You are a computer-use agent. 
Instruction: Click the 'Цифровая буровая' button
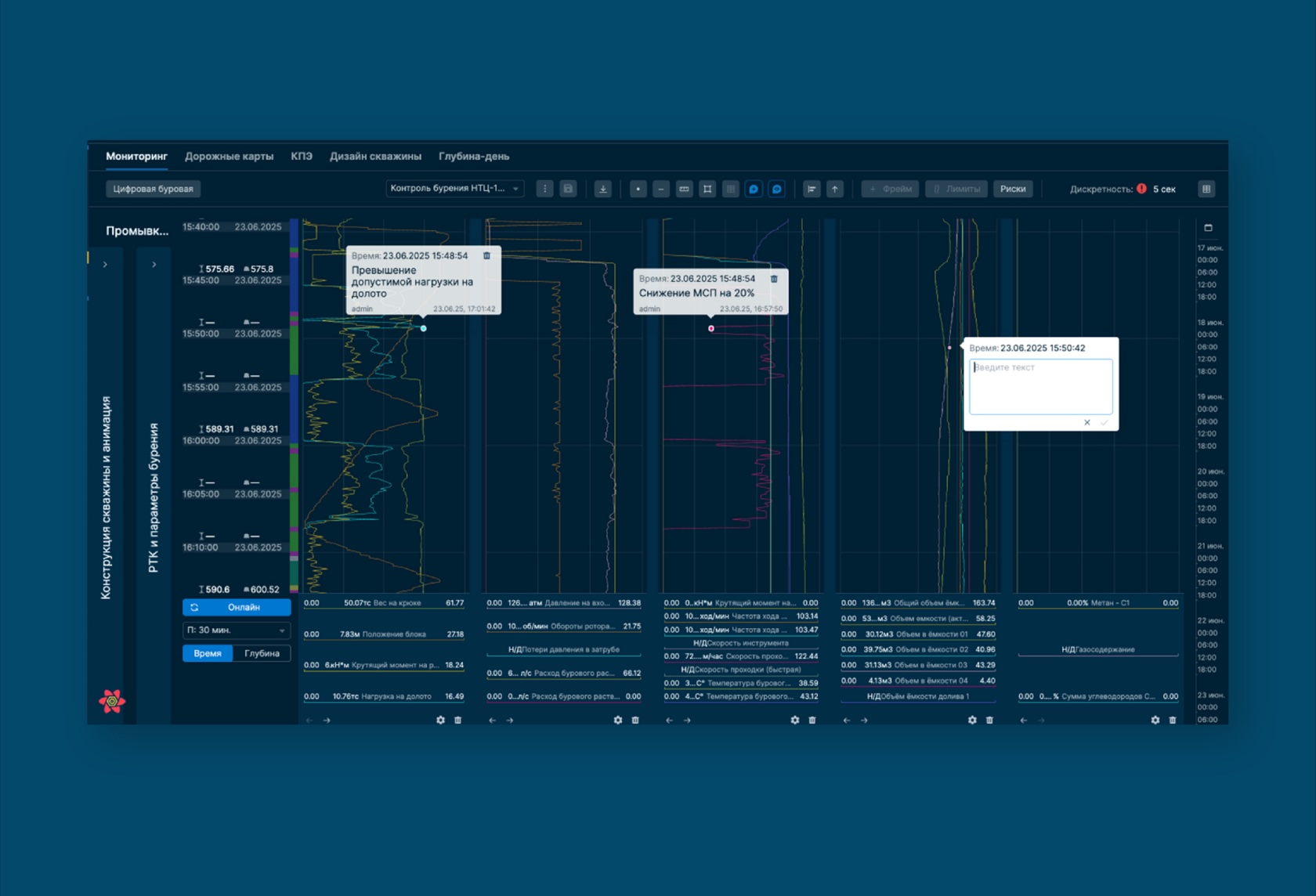[x=153, y=189]
